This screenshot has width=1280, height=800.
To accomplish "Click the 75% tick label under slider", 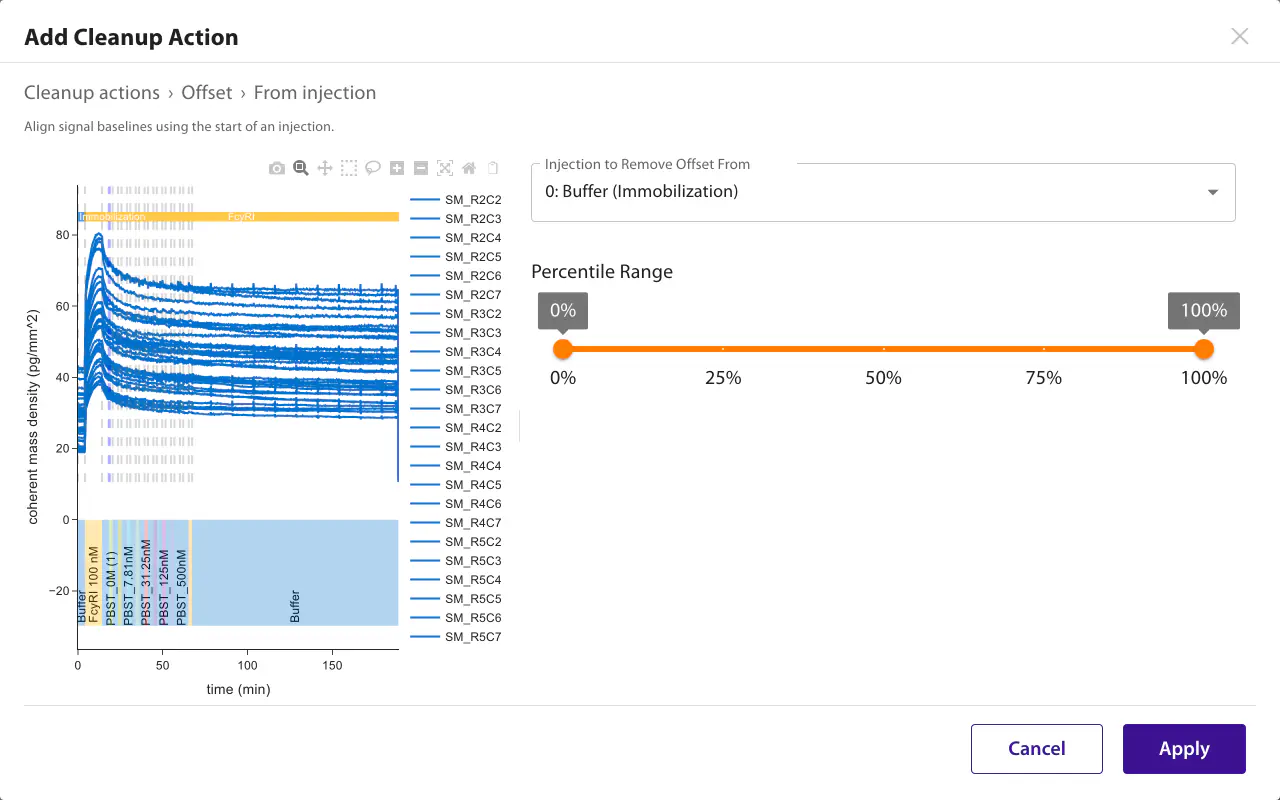I will coord(1044,378).
